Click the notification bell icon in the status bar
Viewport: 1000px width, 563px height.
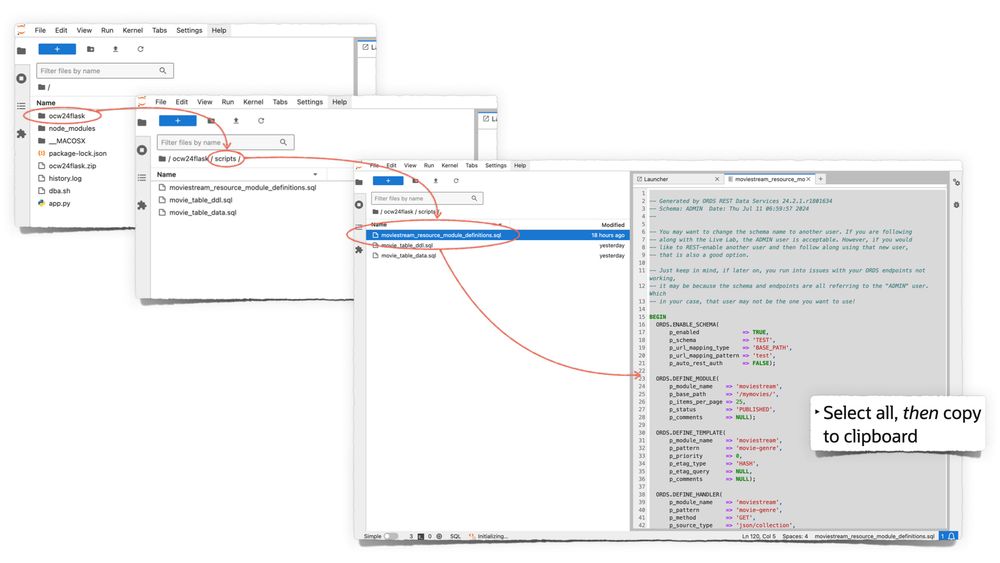click(953, 537)
